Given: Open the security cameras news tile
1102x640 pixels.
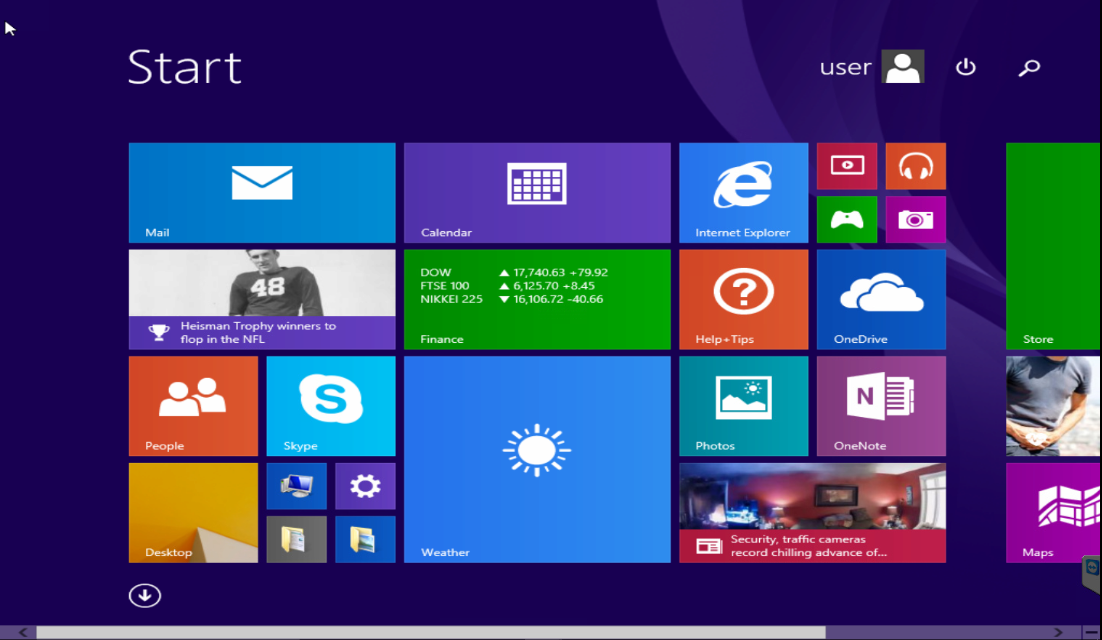Looking at the screenshot, I should (x=812, y=513).
